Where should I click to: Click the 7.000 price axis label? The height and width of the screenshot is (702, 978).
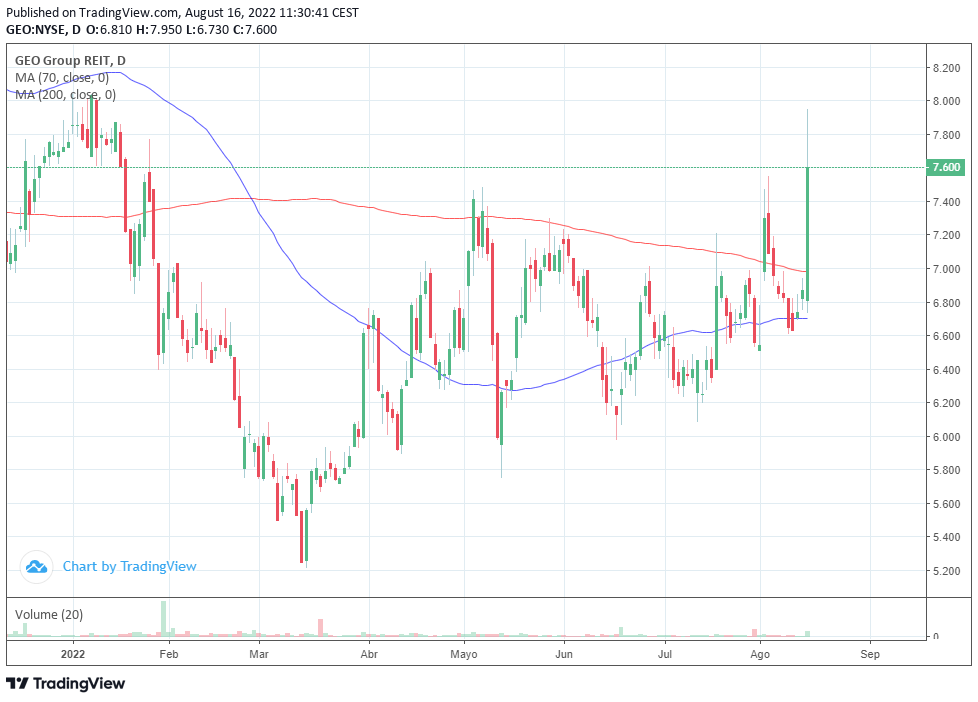tap(946, 269)
